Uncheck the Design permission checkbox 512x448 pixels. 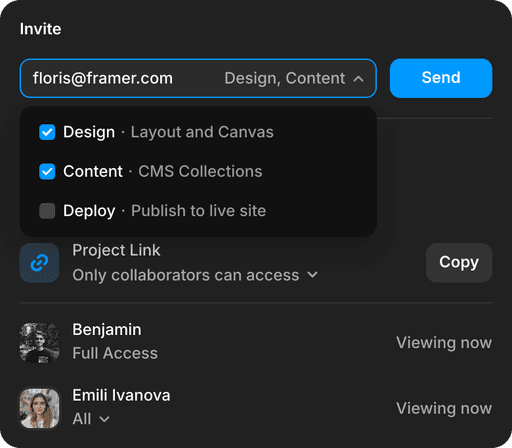point(47,132)
